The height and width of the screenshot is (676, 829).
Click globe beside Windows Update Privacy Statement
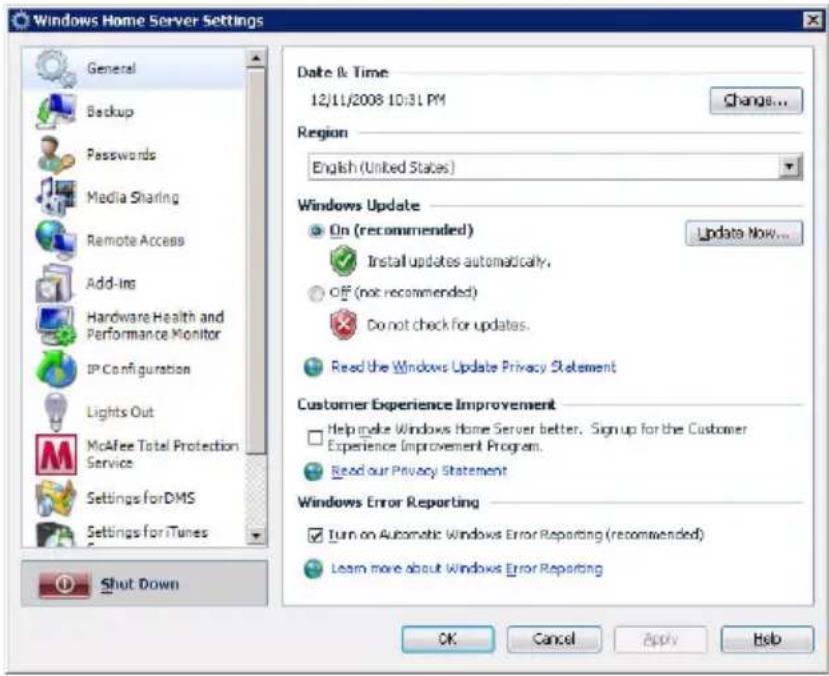click(313, 367)
